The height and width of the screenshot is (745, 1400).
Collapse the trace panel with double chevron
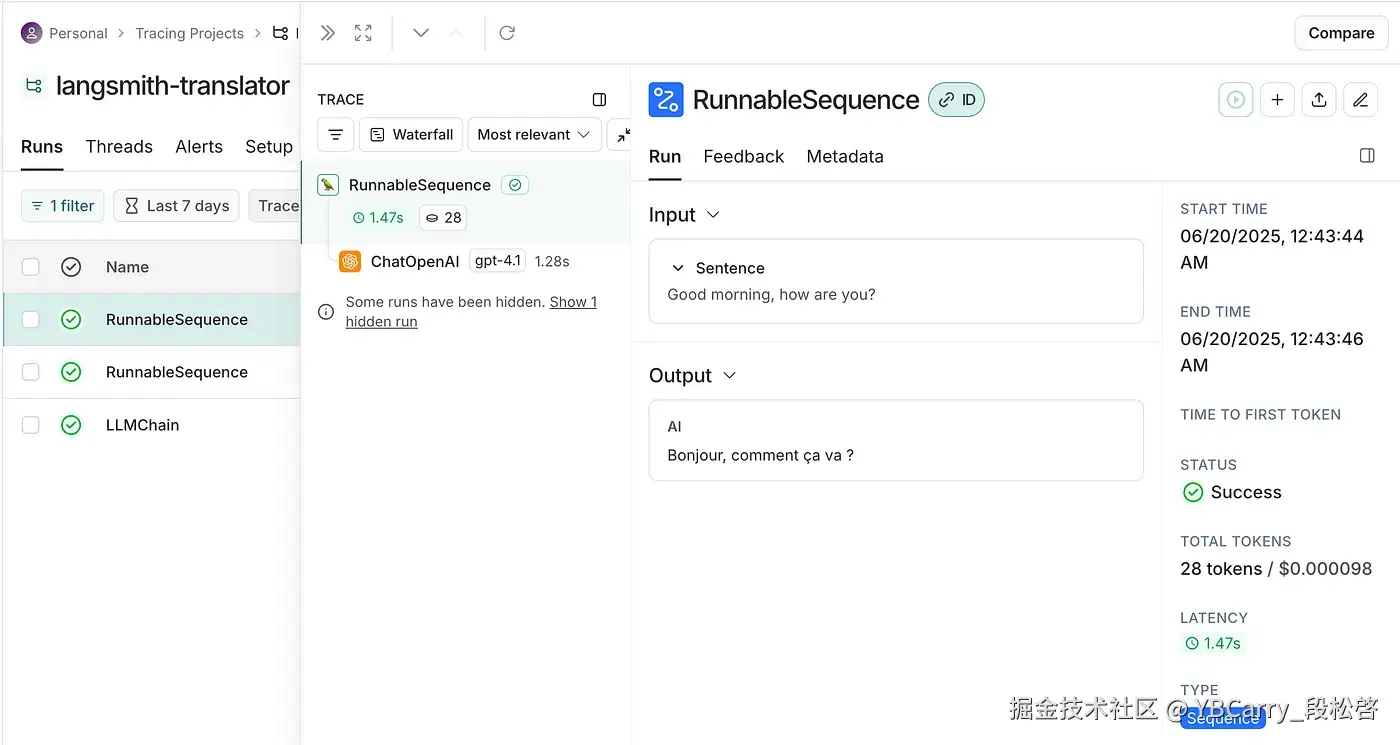pyautogui.click(x=327, y=33)
